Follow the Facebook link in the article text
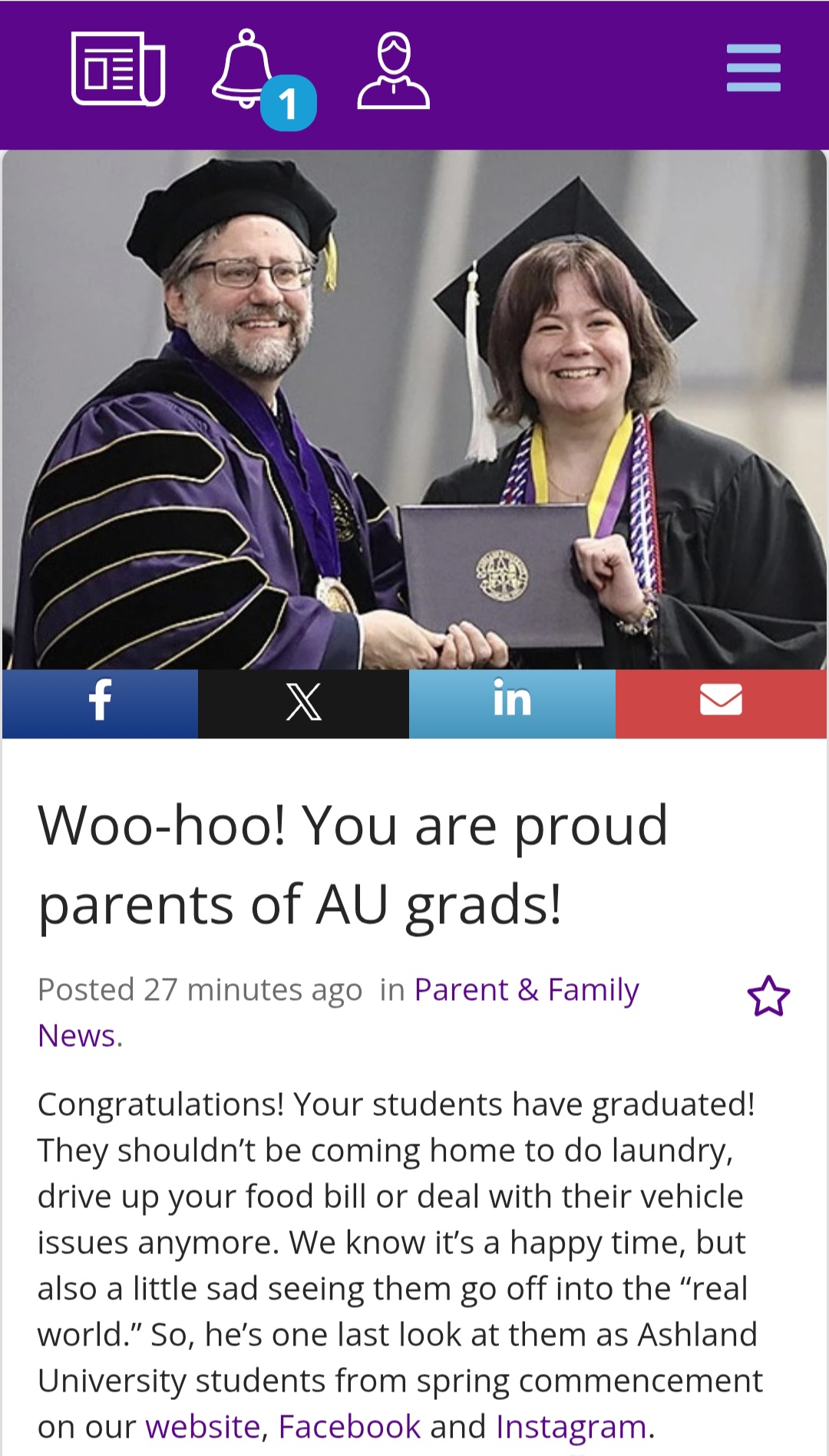 [349, 1427]
